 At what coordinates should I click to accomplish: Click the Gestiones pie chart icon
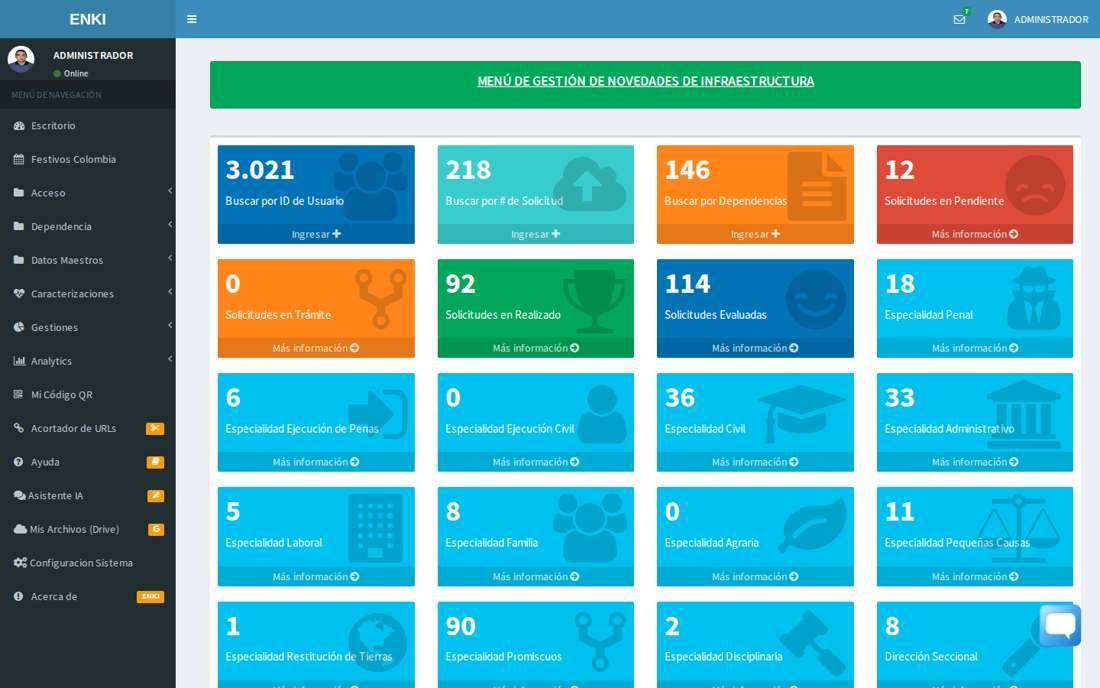pyautogui.click(x=19, y=328)
